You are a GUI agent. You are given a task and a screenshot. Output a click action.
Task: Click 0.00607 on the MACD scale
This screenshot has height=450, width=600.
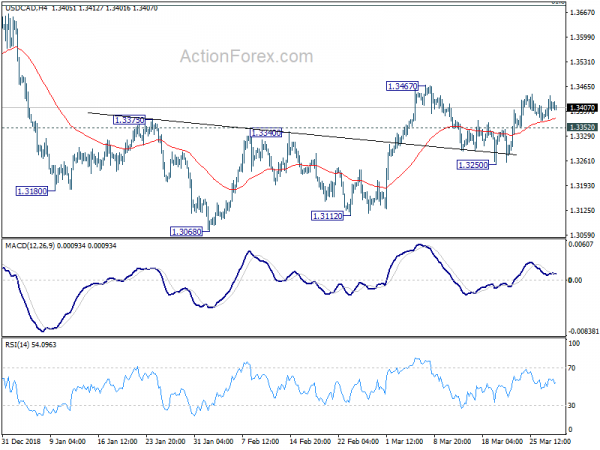click(581, 244)
